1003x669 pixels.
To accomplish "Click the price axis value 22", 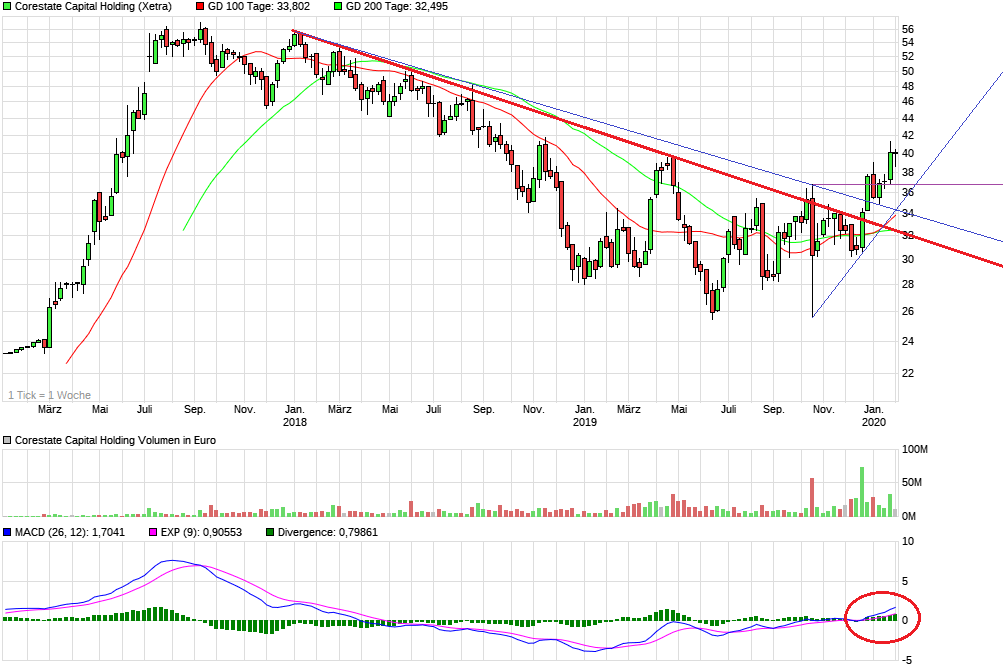I will (x=908, y=374).
